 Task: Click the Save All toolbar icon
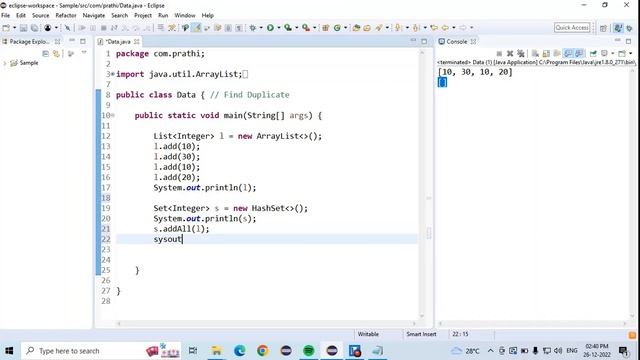tap(35, 28)
